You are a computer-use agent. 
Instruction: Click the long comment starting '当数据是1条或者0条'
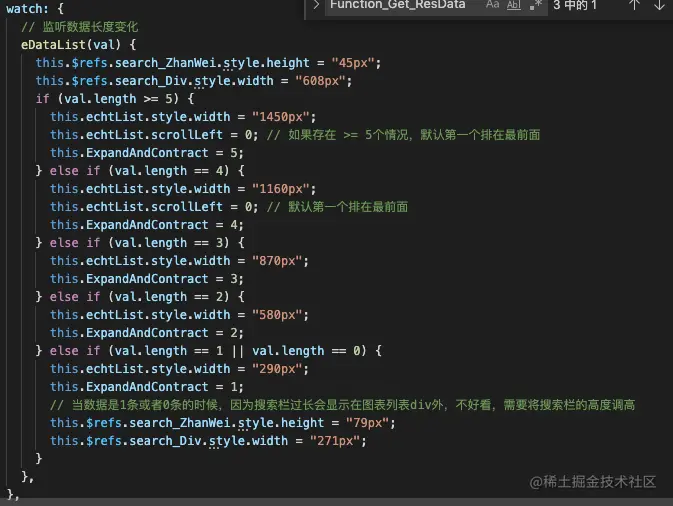pos(343,405)
